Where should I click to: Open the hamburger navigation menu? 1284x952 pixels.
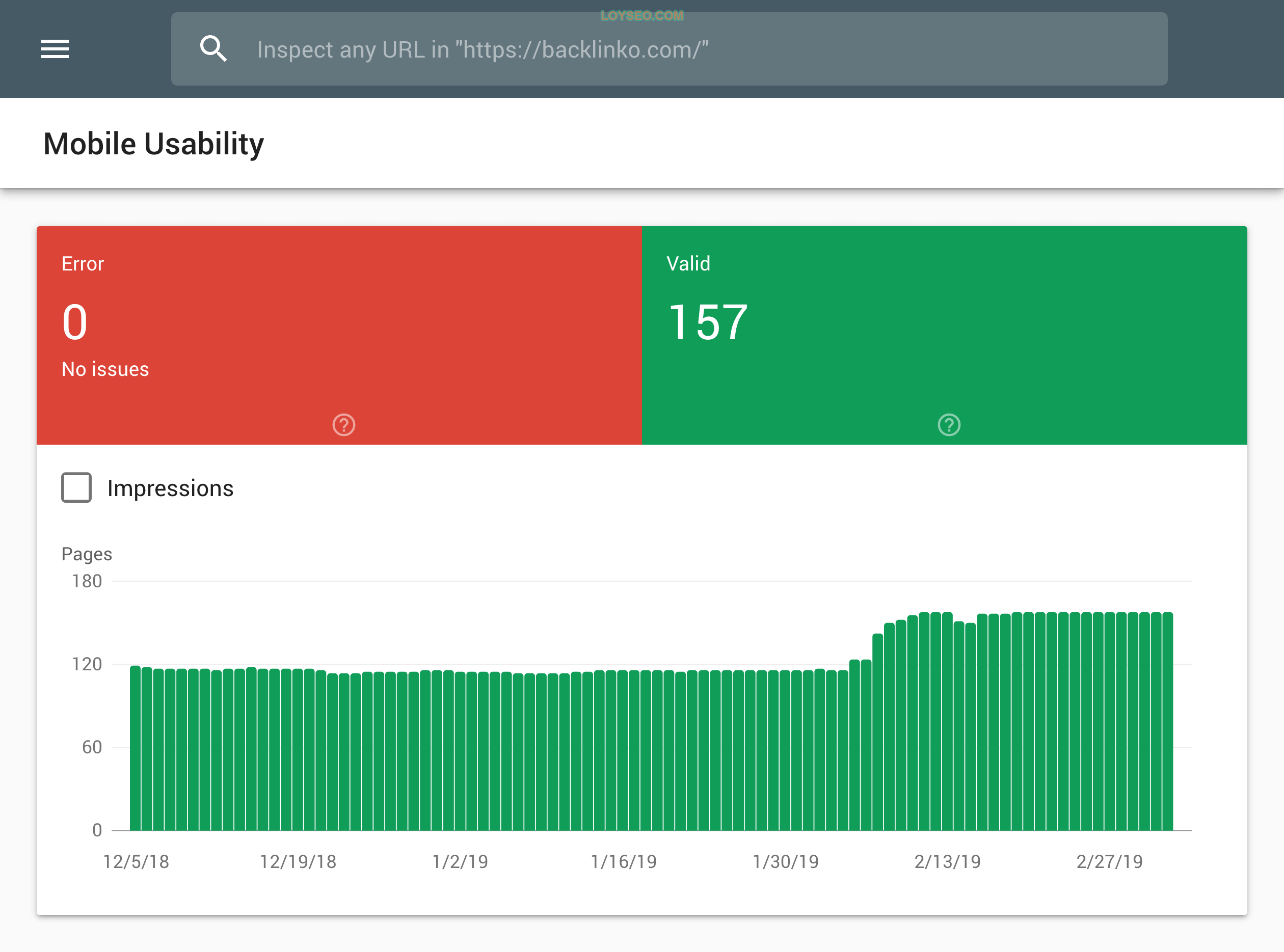55,49
